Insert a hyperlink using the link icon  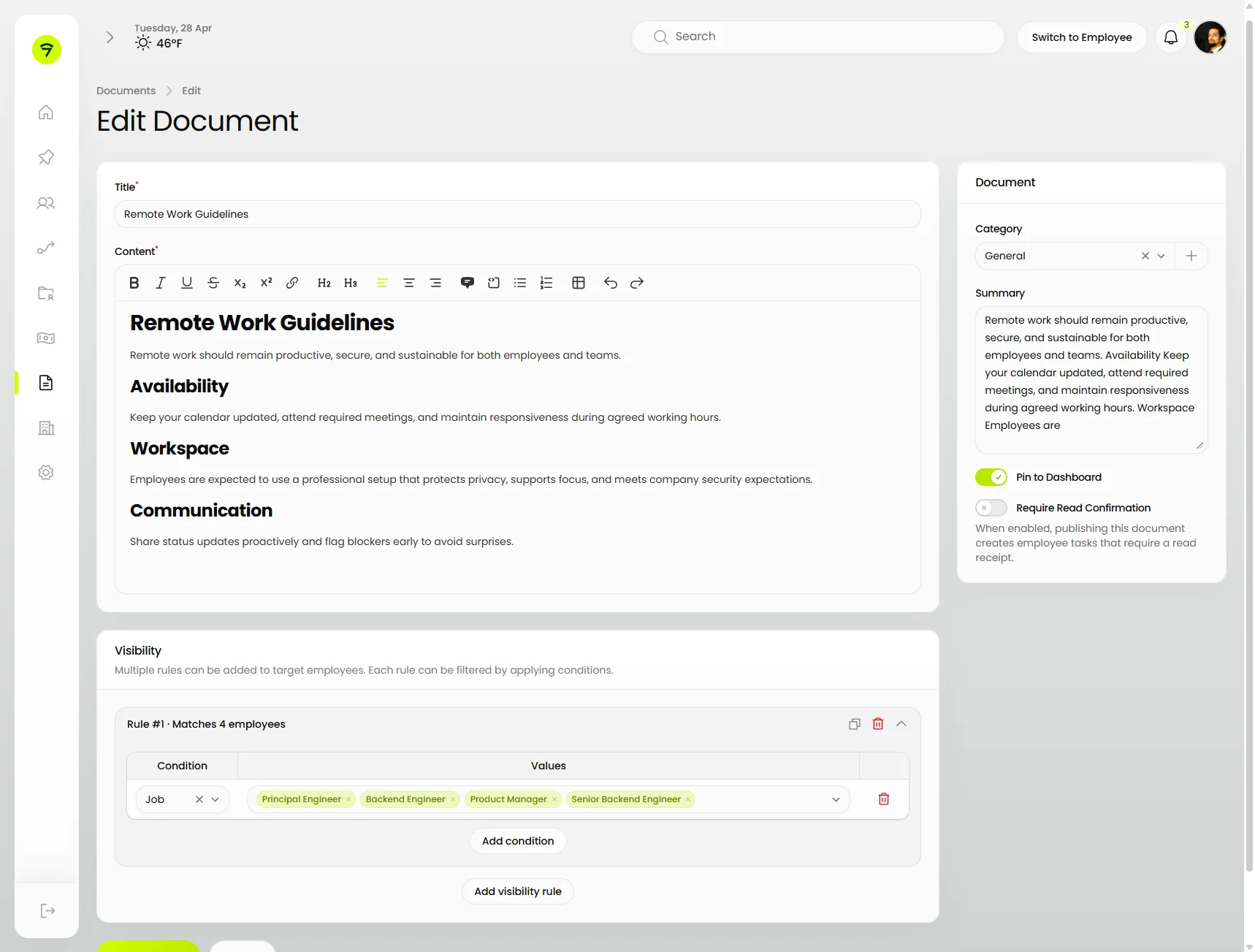[292, 283]
